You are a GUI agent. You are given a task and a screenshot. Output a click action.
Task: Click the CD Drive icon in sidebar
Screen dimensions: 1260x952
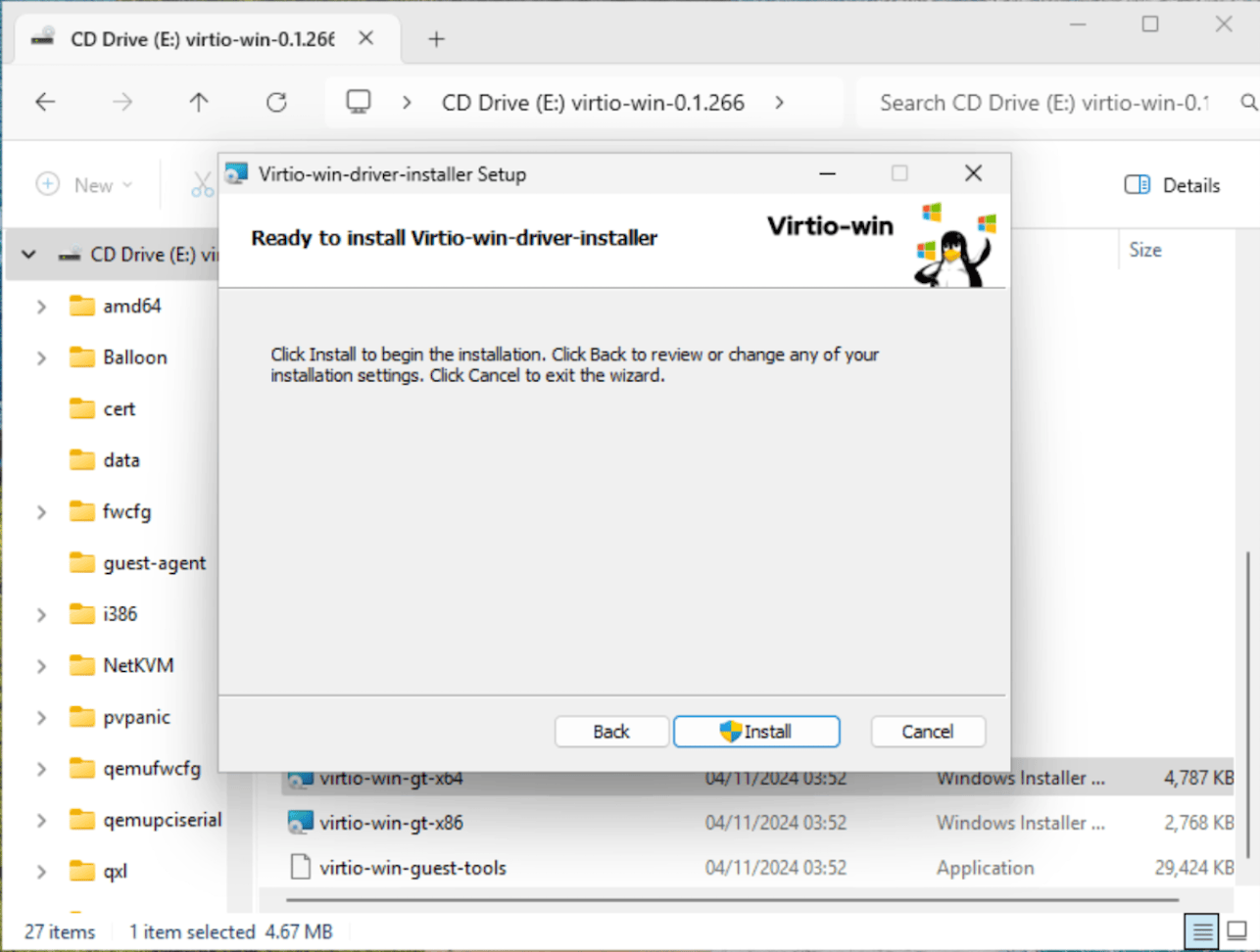[x=72, y=254]
